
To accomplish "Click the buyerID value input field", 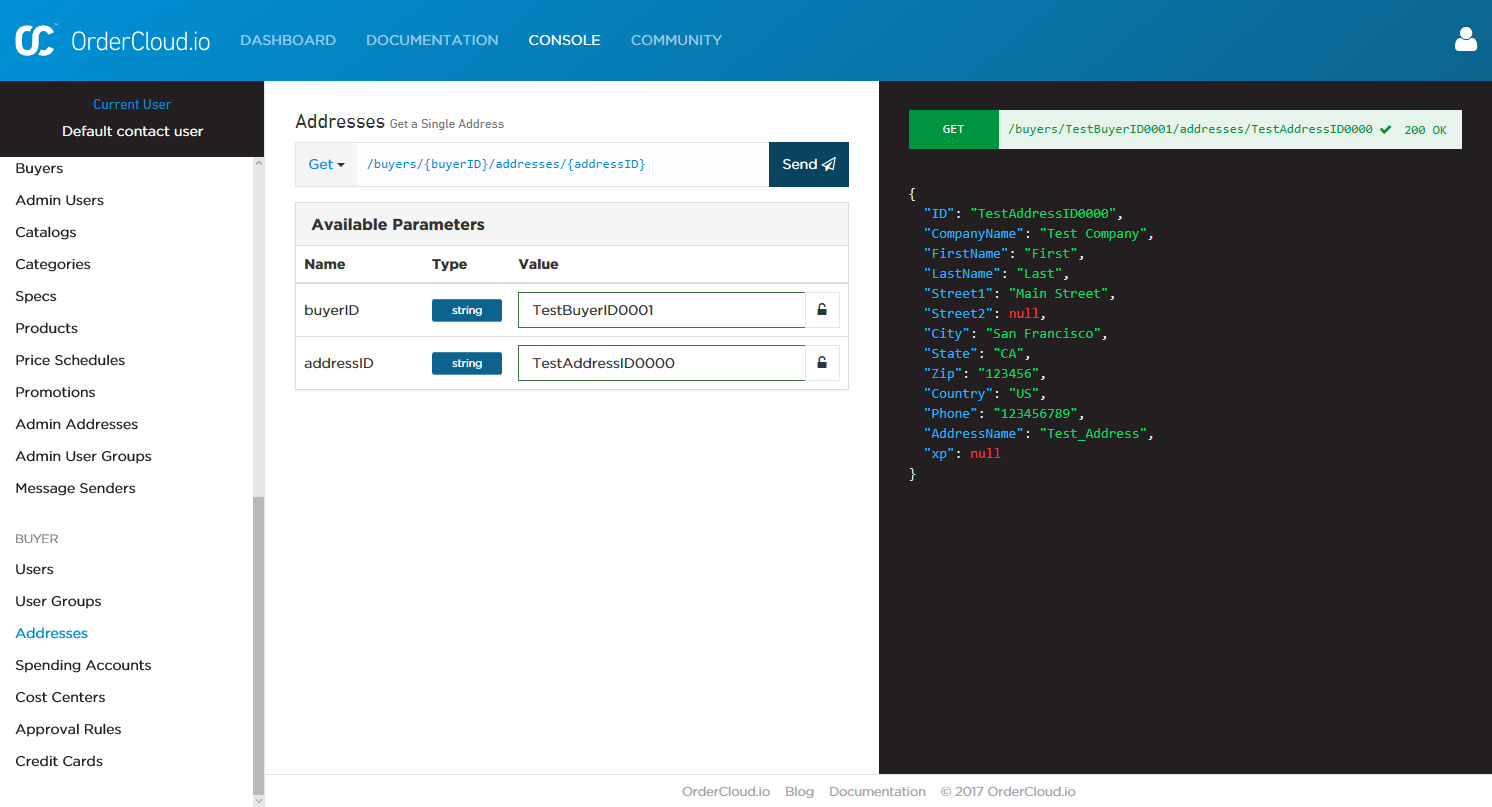I will click(661, 310).
